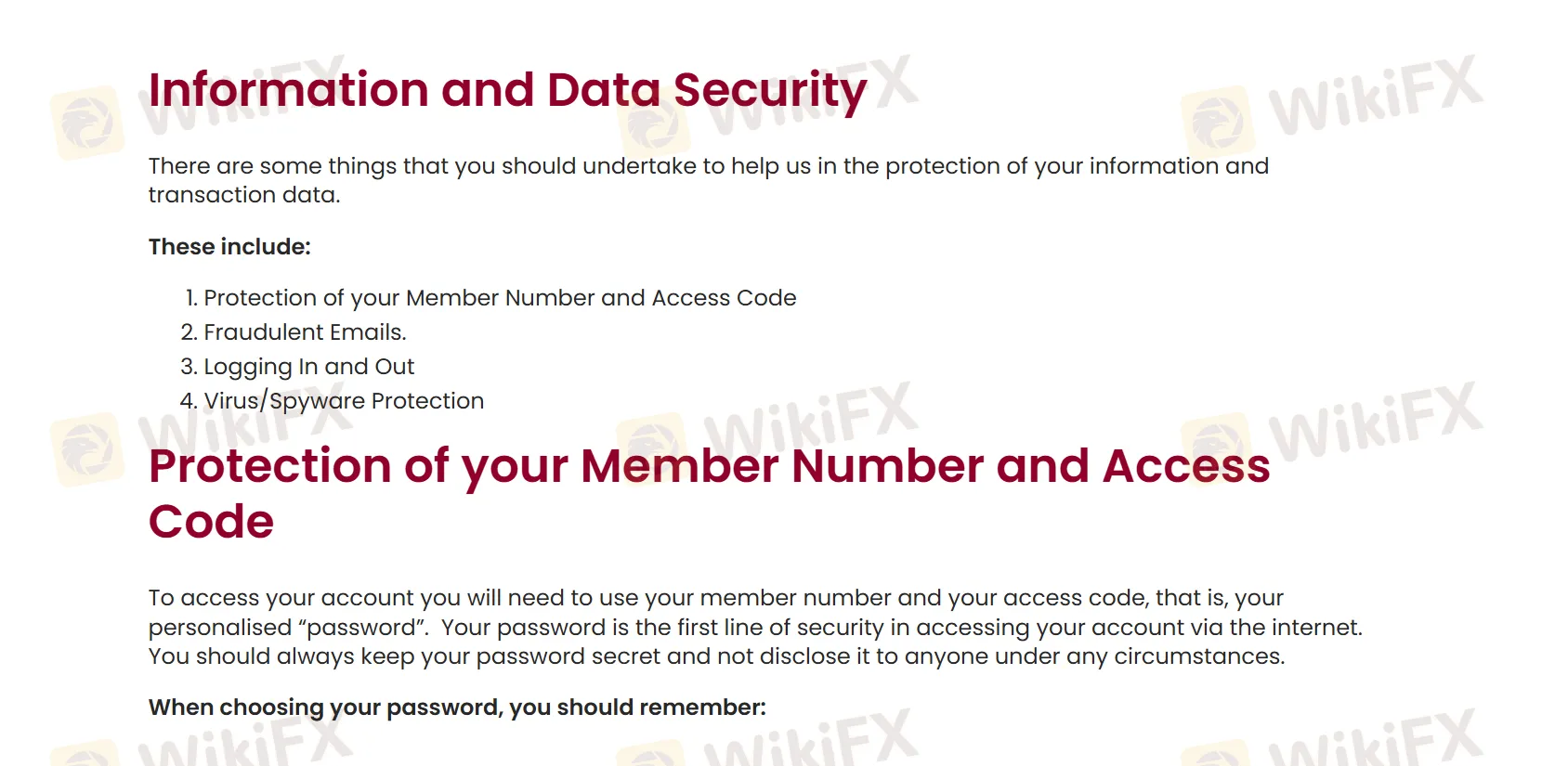Click the list number 1. marker
The height and width of the screenshot is (766, 1568).
tap(191, 298)
